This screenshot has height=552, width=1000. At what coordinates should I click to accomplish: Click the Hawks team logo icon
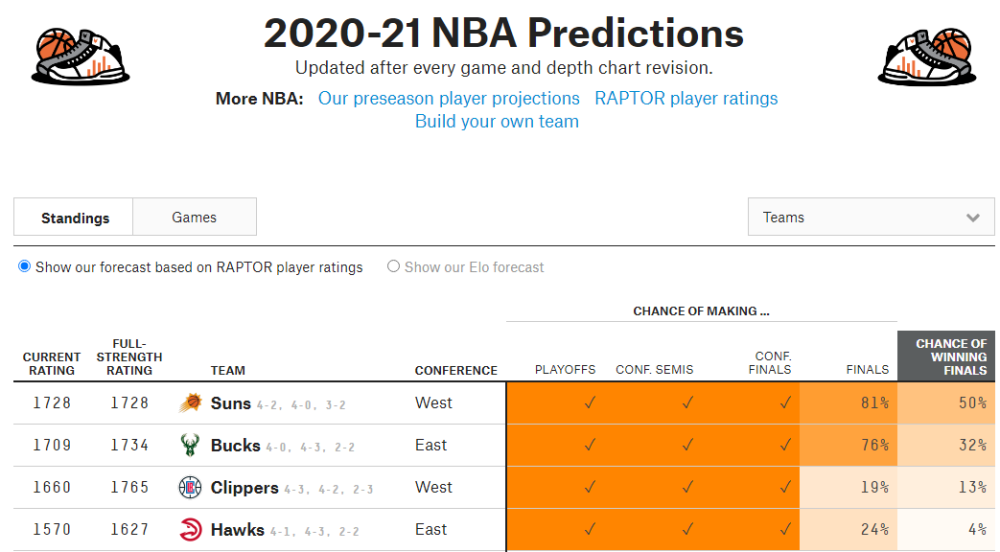click(190, 530)
